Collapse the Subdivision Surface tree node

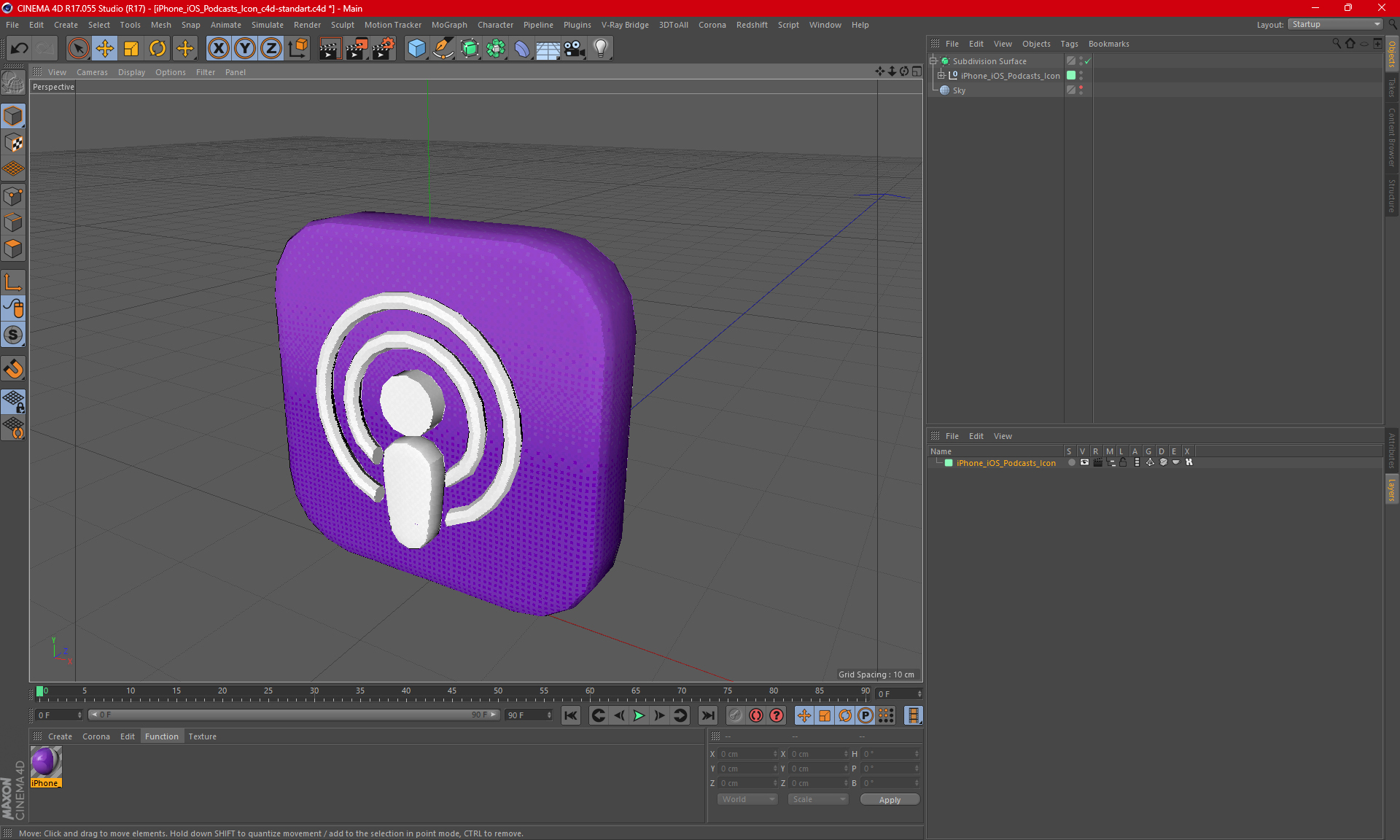pyautogui.click(x=933, y=61)
